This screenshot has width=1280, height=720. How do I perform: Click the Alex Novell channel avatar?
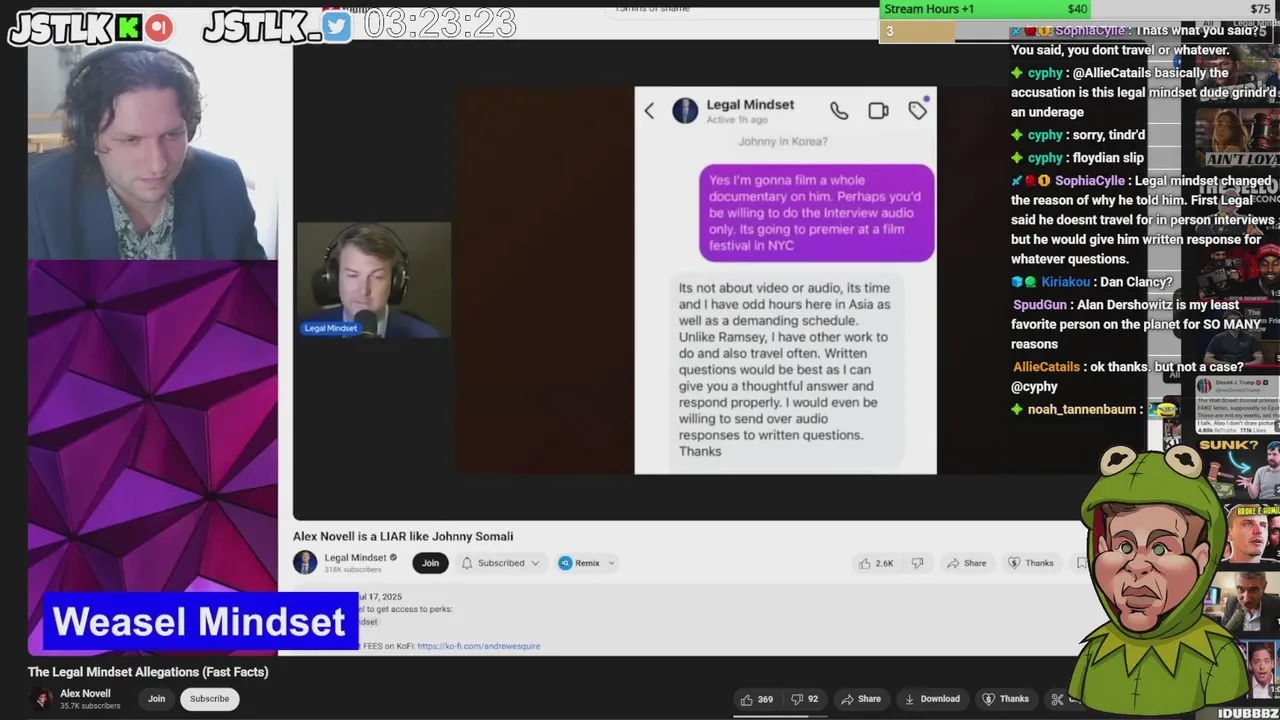click(42, 699)
